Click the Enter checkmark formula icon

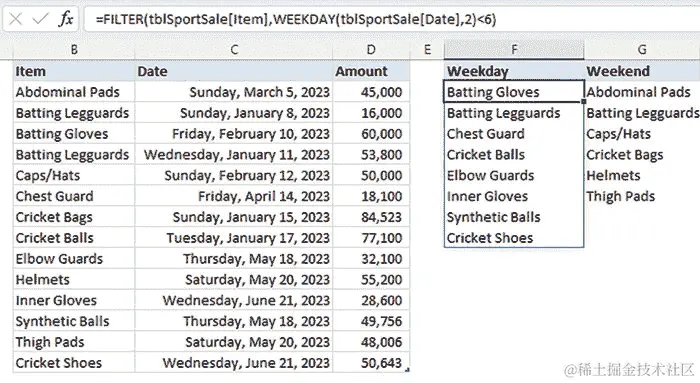(41, 19)
